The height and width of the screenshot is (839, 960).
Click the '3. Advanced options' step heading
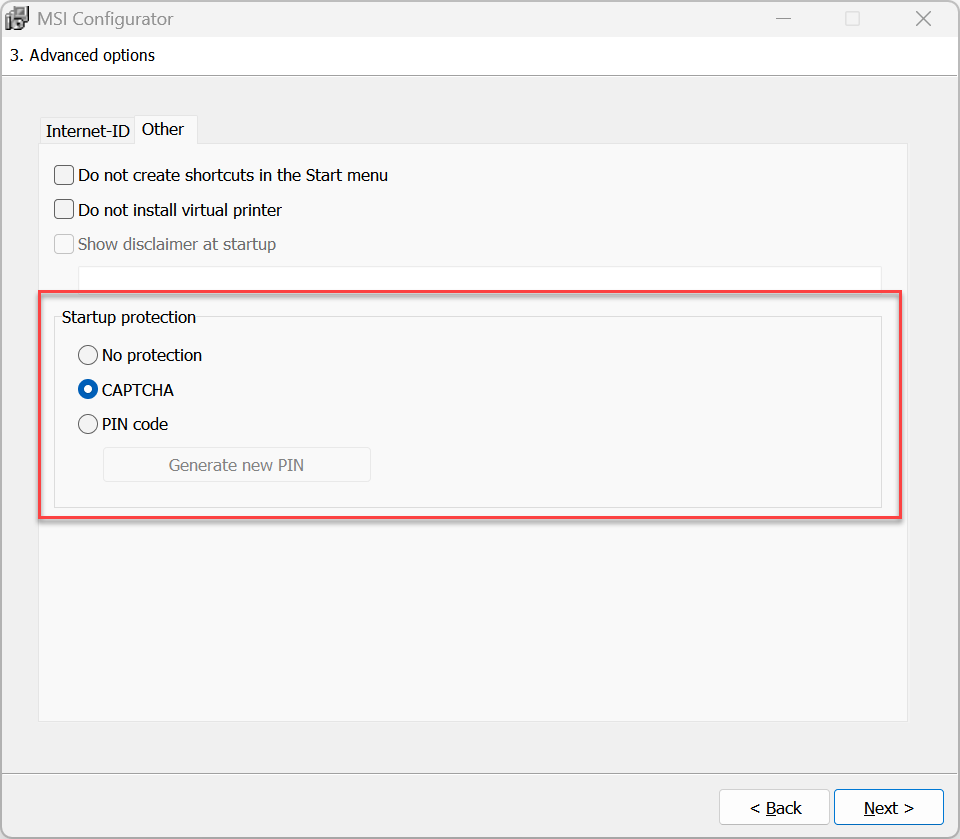tap(82, 55)
